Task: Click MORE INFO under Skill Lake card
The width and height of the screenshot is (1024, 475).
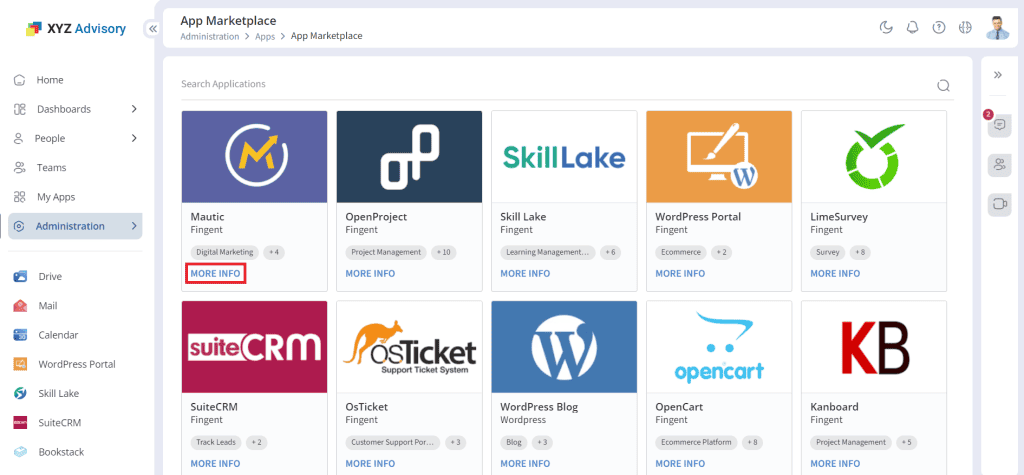Action: coord(525,274)
